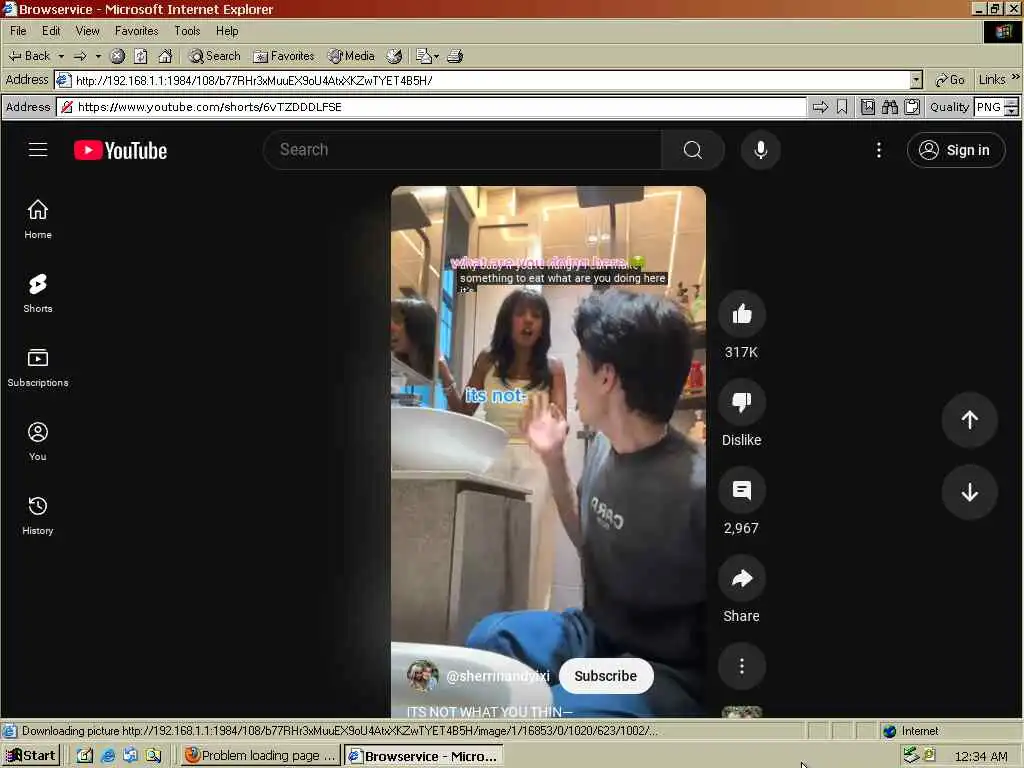Image resolution: width=1024 pixels, height=768 pixels.
Task: Click the Subscribe button
Action: 605,676
